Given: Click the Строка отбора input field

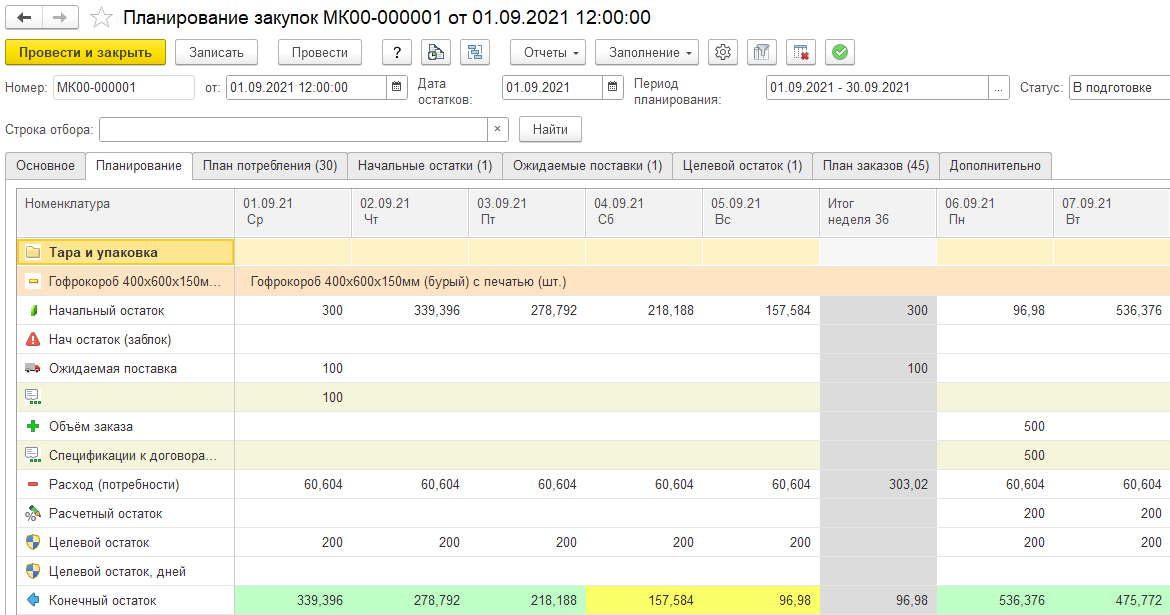Looking at the screenshot, I should 293,129.
